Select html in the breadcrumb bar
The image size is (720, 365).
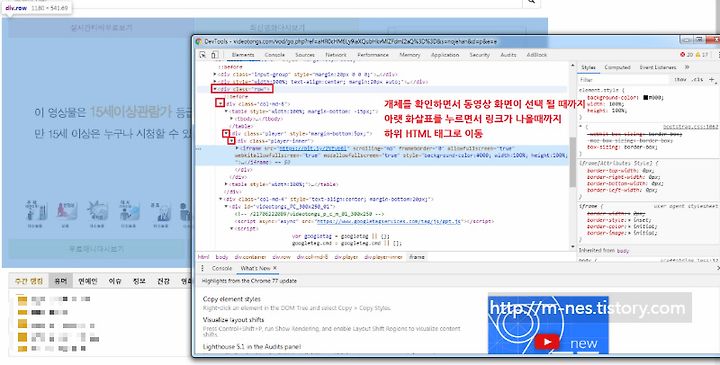pos(203,257)
